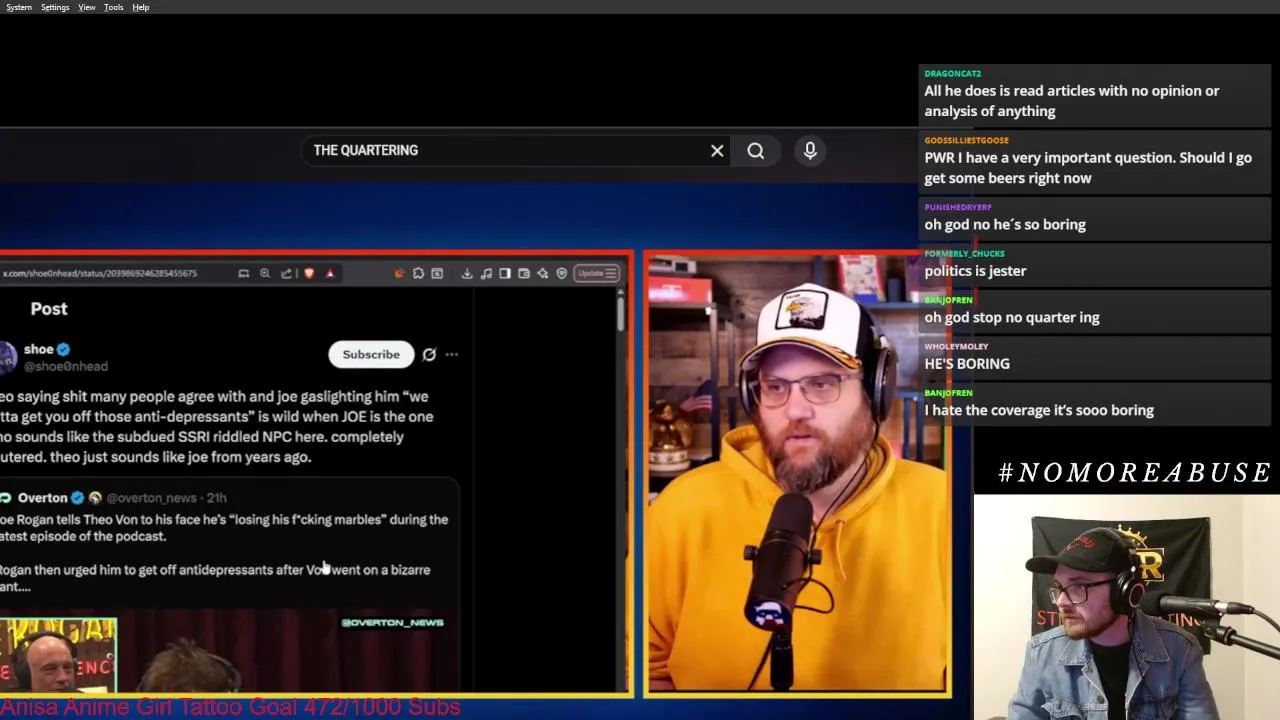1280x720 pixels.
Task: Open the Brave Shields lion icon
Action: [x=309, y=273]
